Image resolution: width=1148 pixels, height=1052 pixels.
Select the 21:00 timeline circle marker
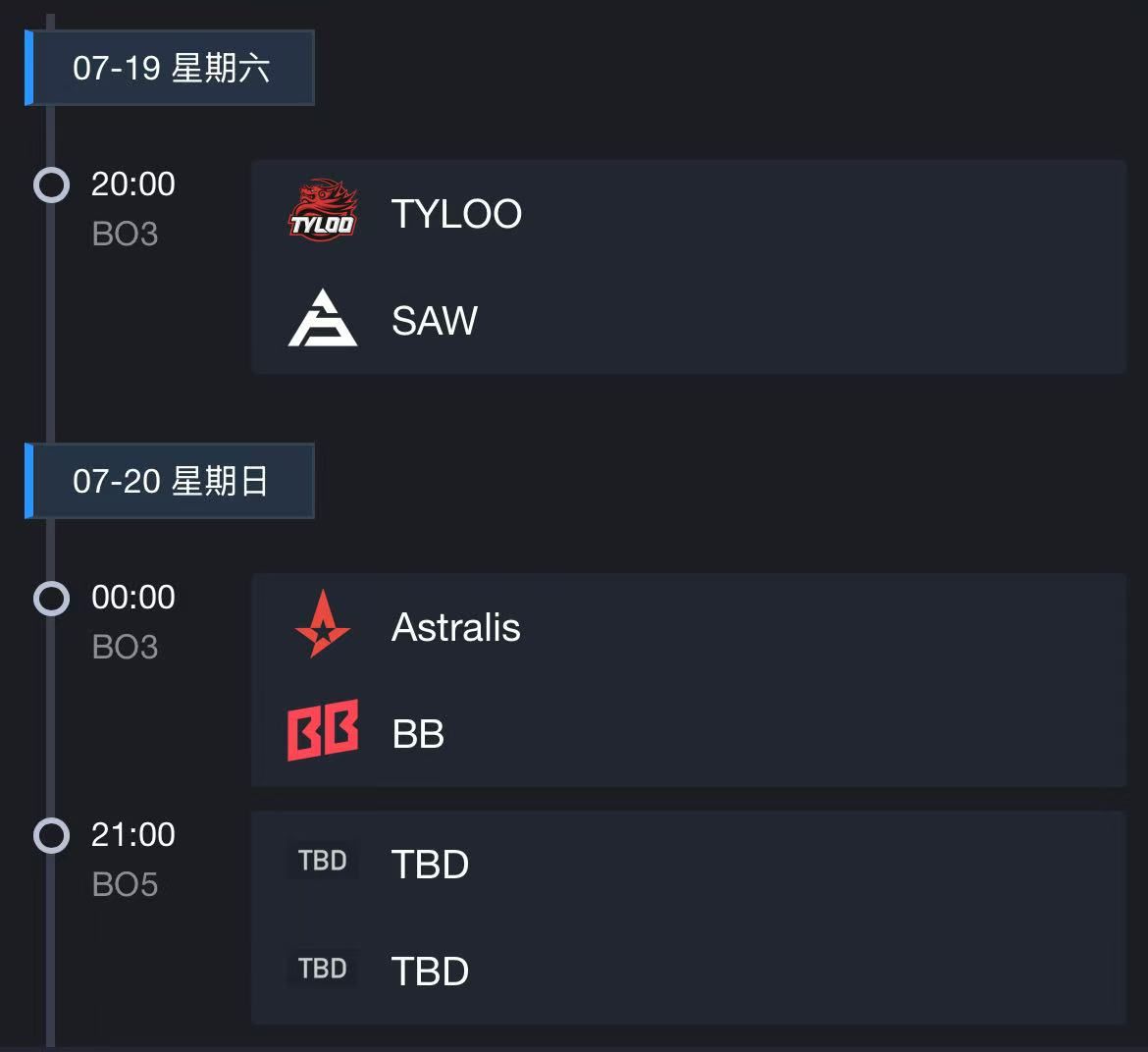tap(51, 835)
